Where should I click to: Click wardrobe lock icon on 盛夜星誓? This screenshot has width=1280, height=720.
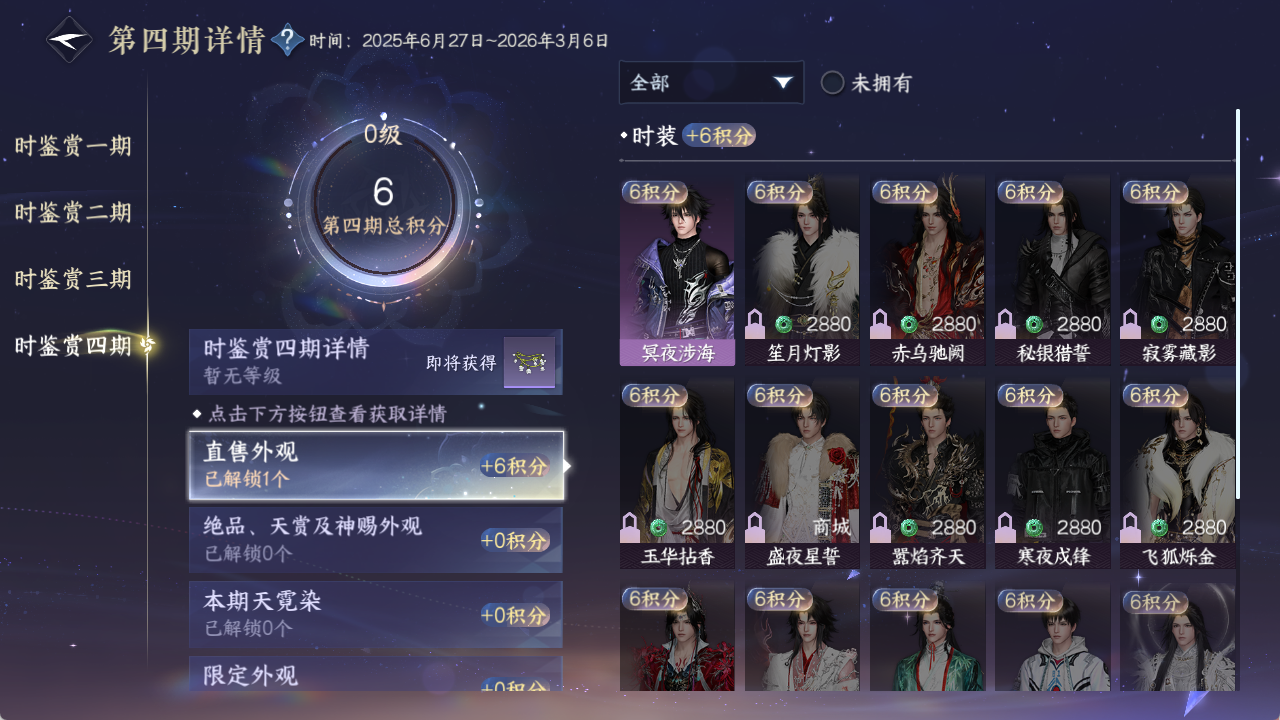click(x=756, y=527)
